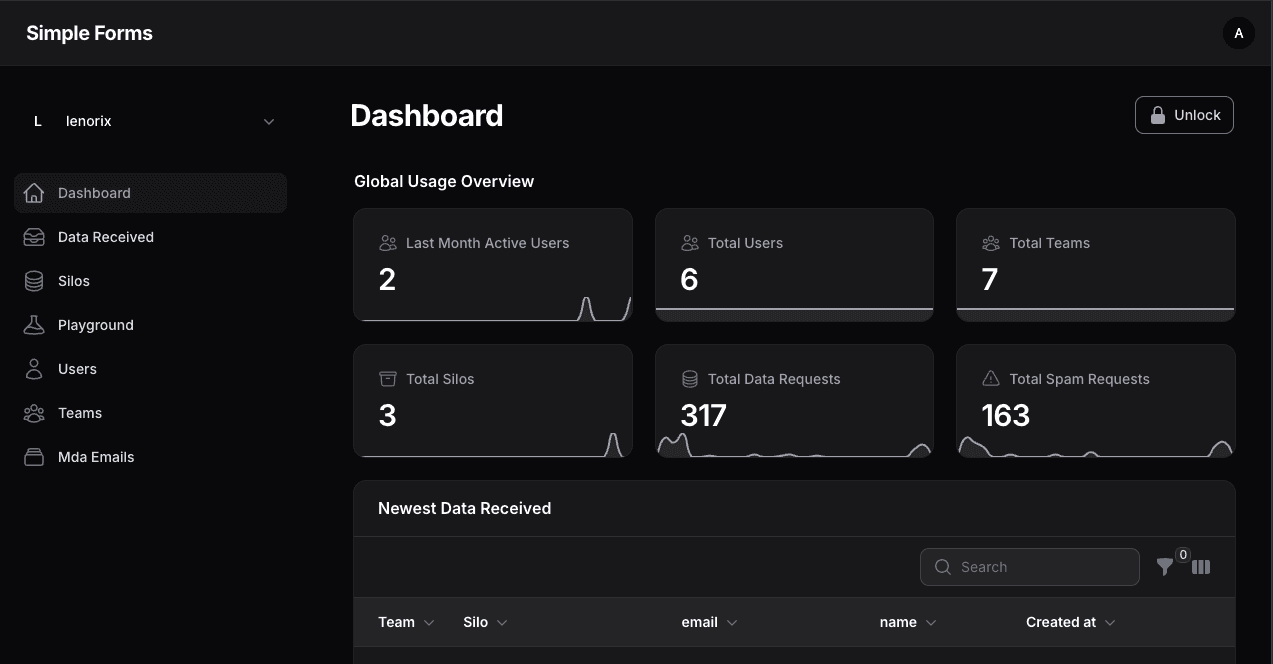The image size is (1273, 664).
Task: Click the Total Data Requests card
Action: pos(794,401)
